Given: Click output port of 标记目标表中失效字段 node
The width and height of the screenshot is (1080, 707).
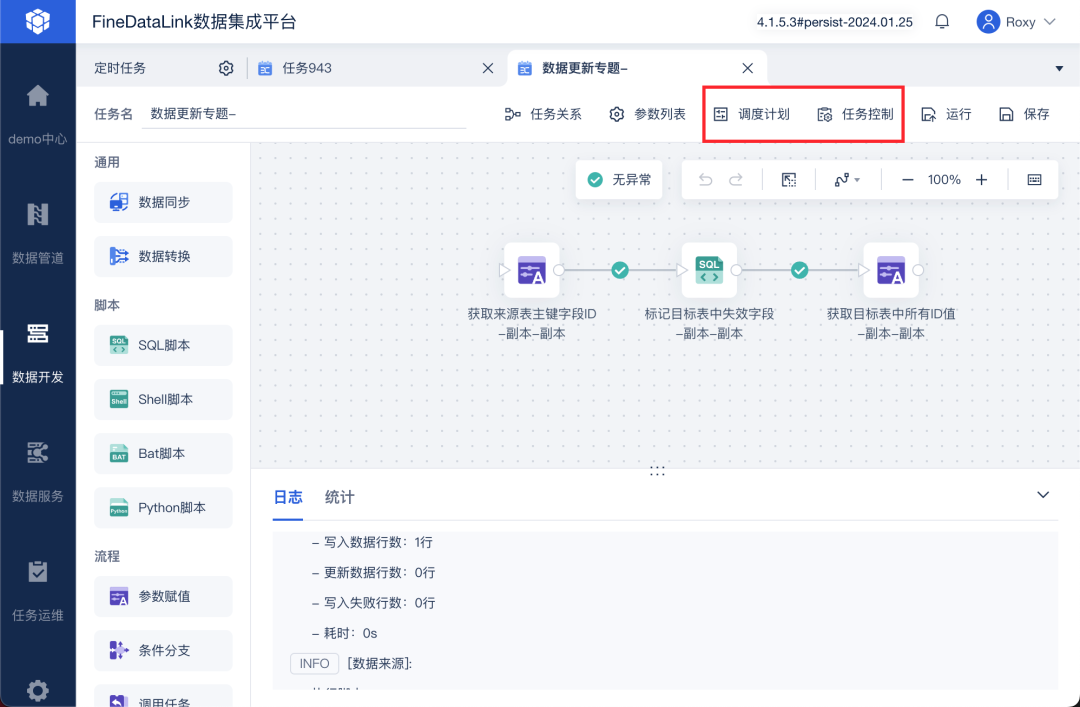Looking at the screenshot, I should tap(736, 270).
